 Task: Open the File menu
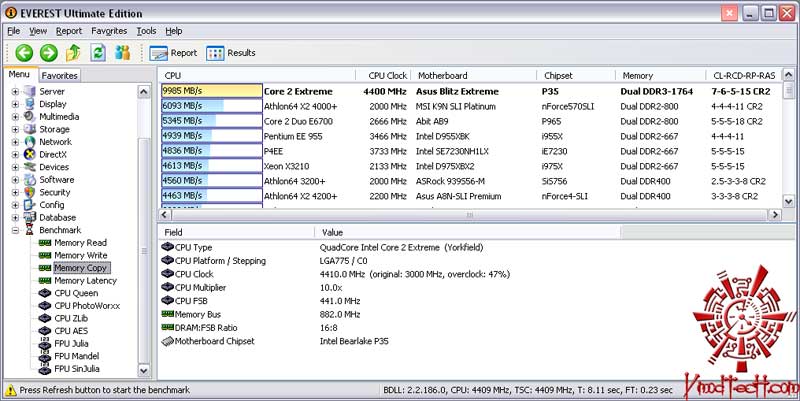(x=14, y=31)
